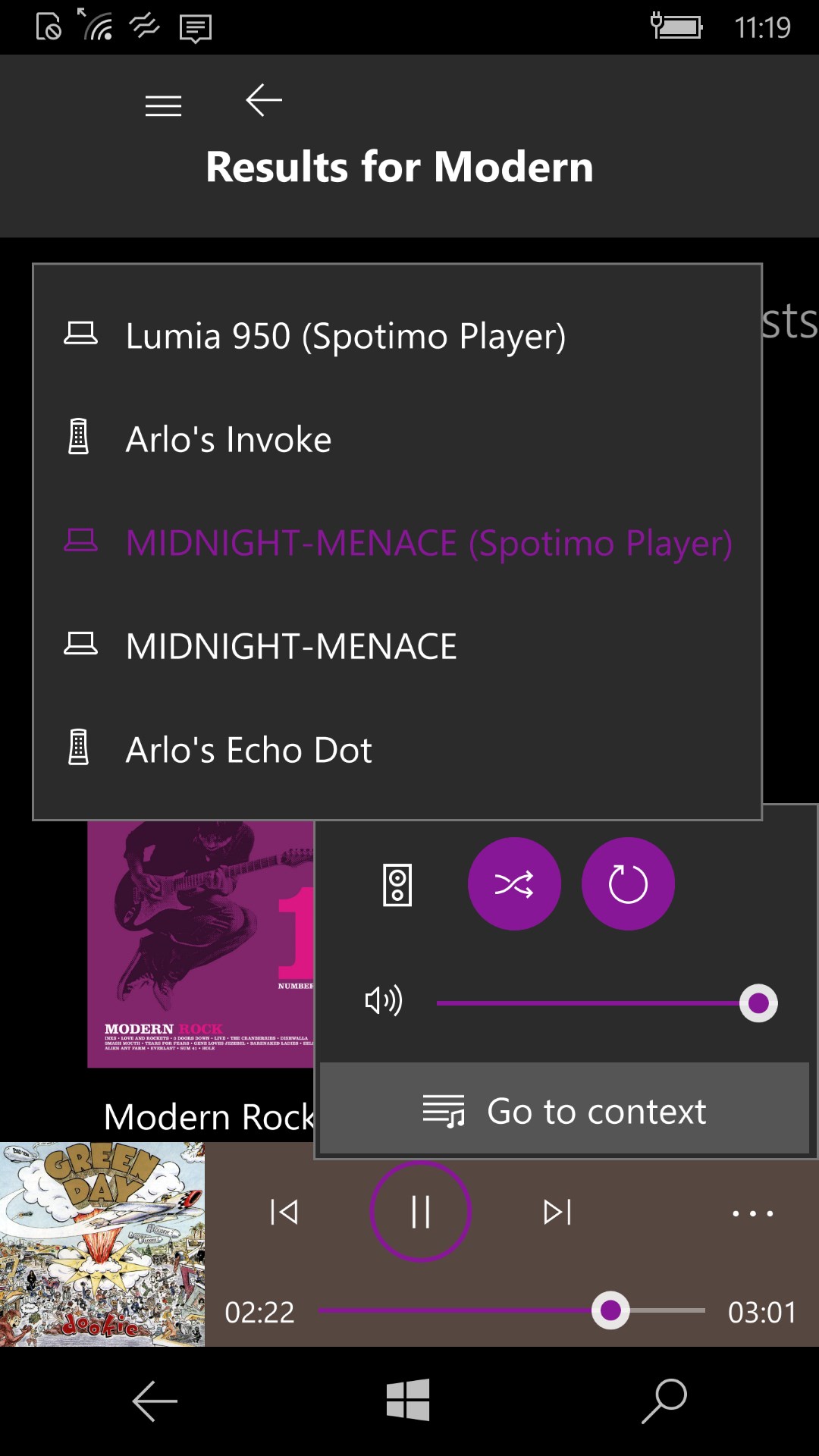Viewport: 819px width, 1456px height.
Task: Toggle repeat mode
Action: [x=628, y=884]
